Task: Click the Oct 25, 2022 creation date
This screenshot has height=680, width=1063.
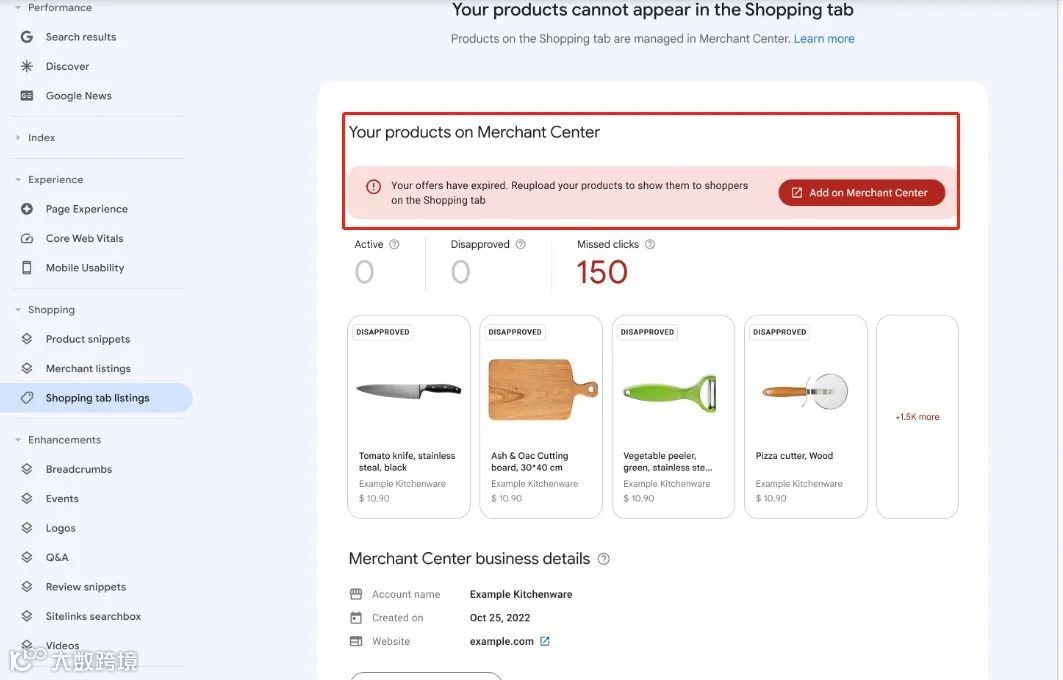Action: pyautogui.click(x=500, y=618)
